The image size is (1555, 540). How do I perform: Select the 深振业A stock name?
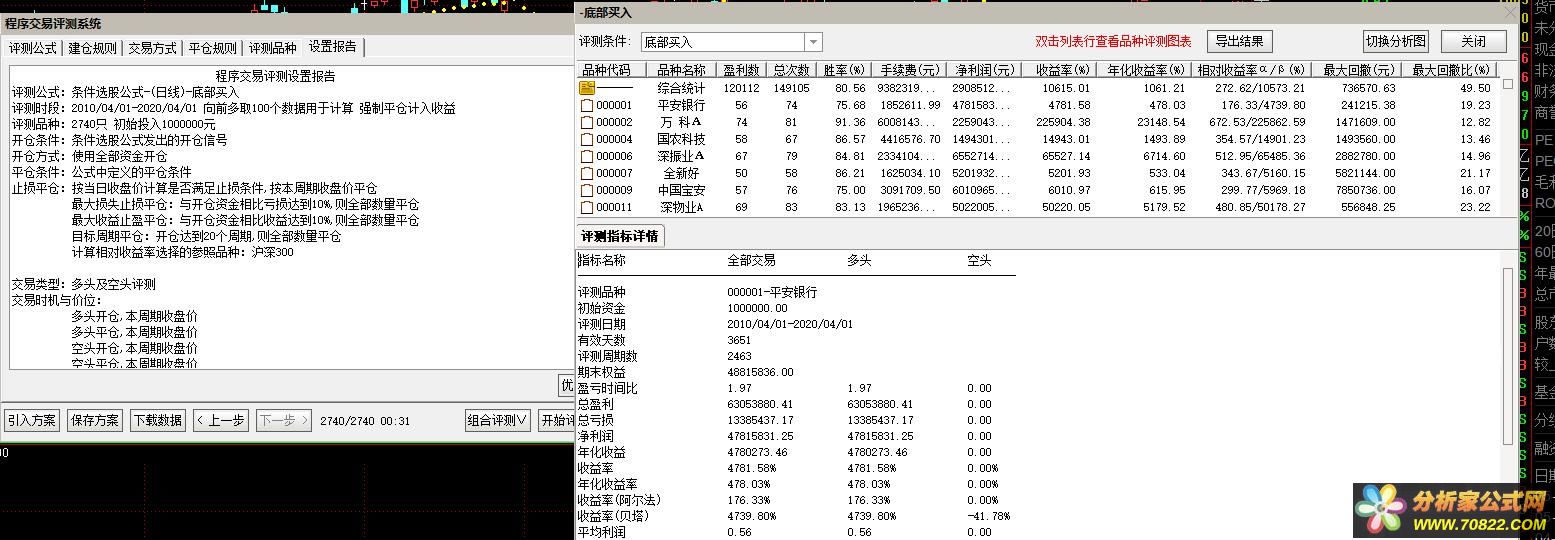point(681,156)
